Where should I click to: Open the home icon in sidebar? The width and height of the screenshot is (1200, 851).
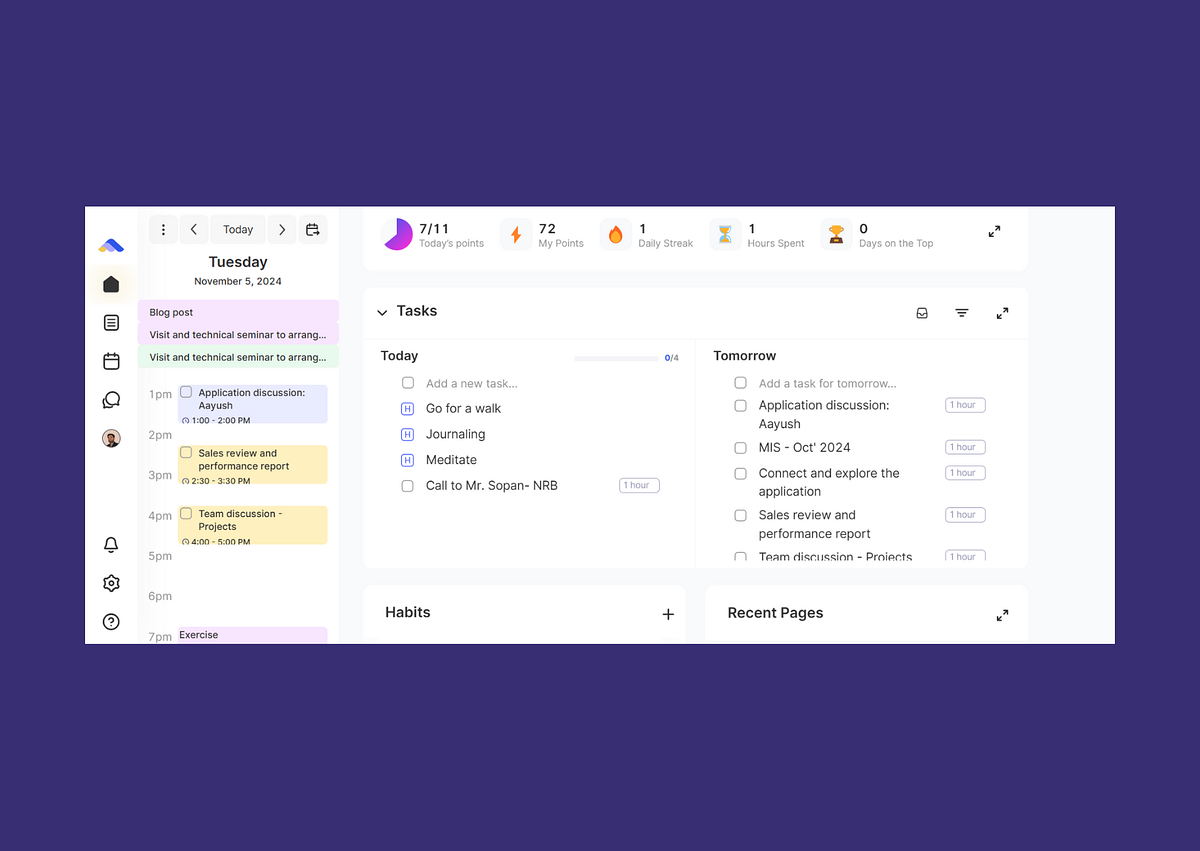pyautogui.click(x=111, y=284)
